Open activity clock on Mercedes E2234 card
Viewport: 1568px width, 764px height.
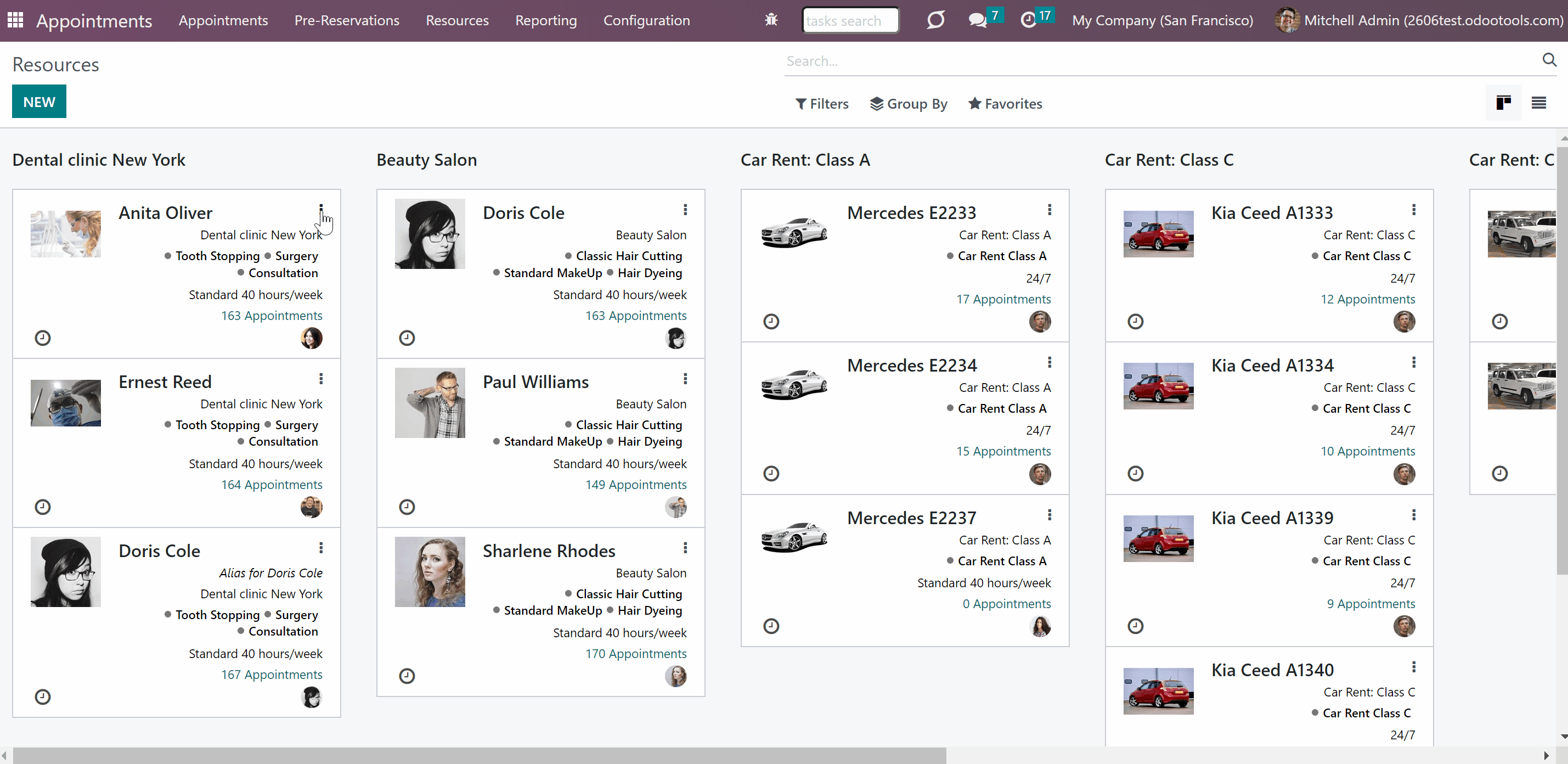tap(771, 474)
